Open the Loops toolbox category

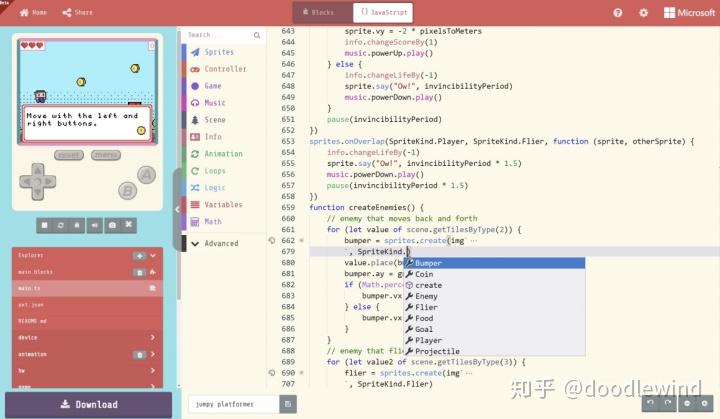(224, 171)
